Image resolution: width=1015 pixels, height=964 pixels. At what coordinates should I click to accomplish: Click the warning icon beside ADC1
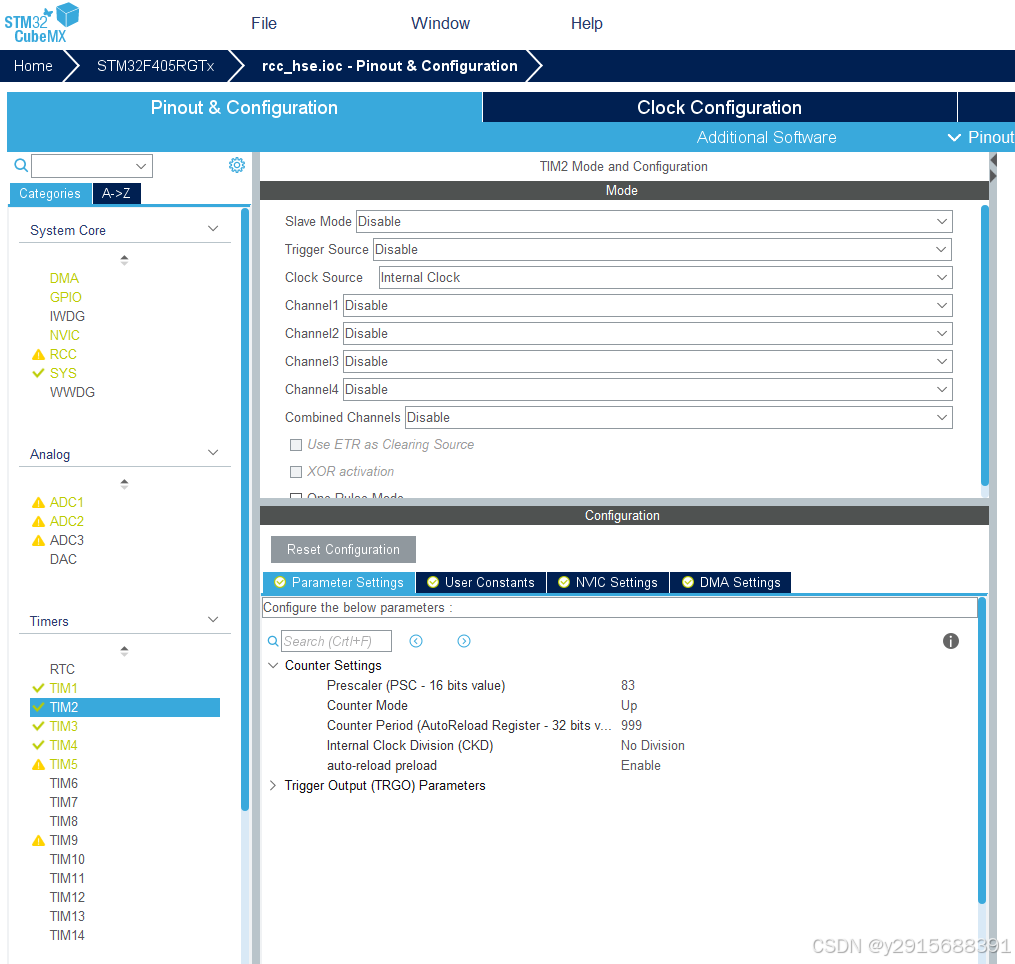pos(38,502)
